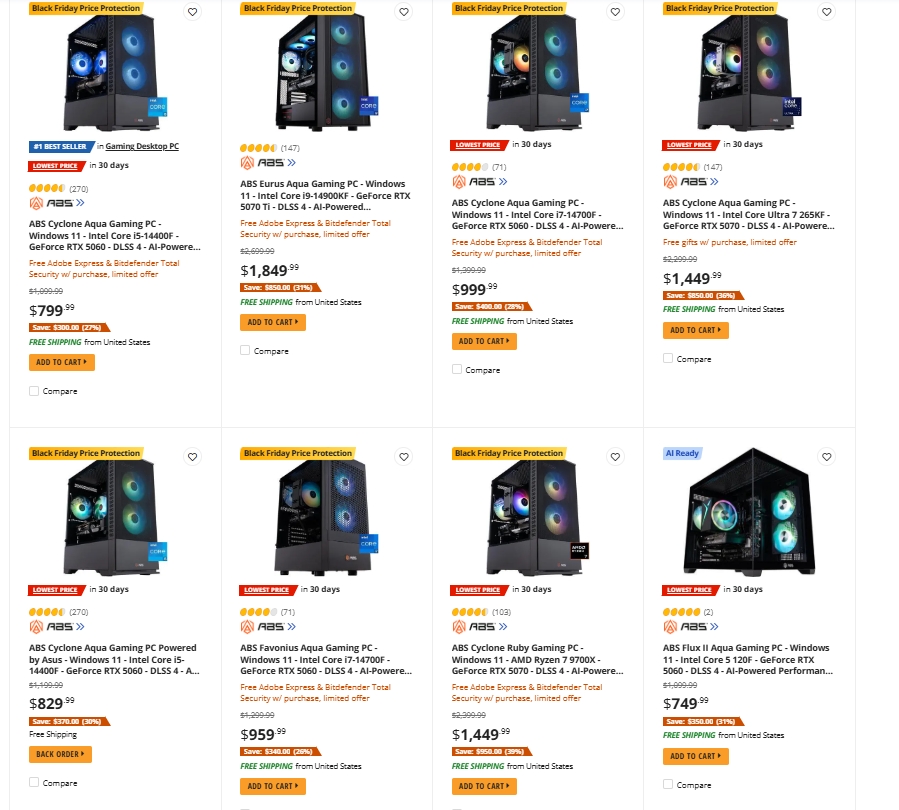Click heart icon on ABS Eurus Aqua PC
The image size is (899, 810).
point(404,12)
